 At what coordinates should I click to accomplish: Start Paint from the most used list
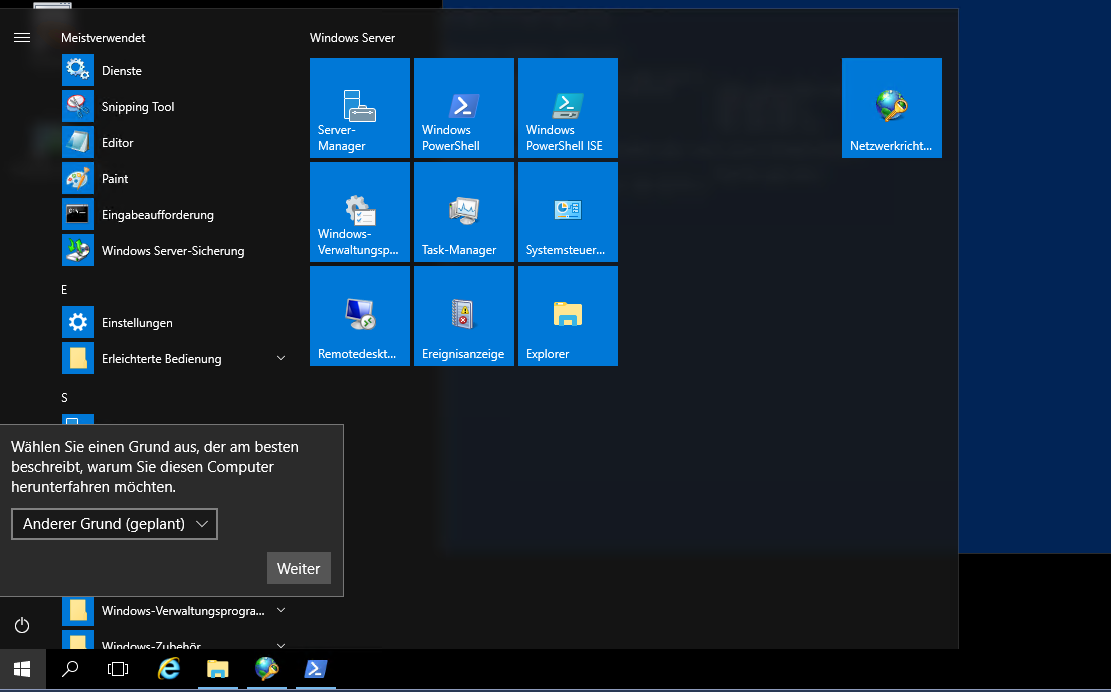(x=174, y=178)
